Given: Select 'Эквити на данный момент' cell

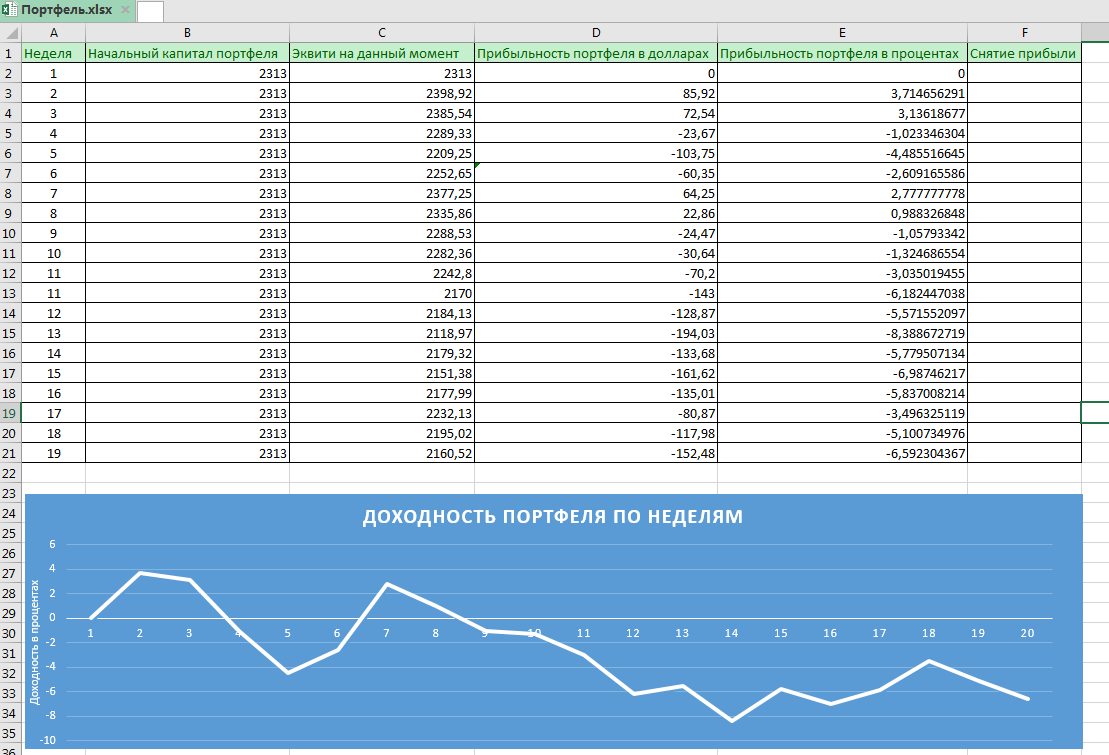Looking at the screenshot, I should pos(381,53).
